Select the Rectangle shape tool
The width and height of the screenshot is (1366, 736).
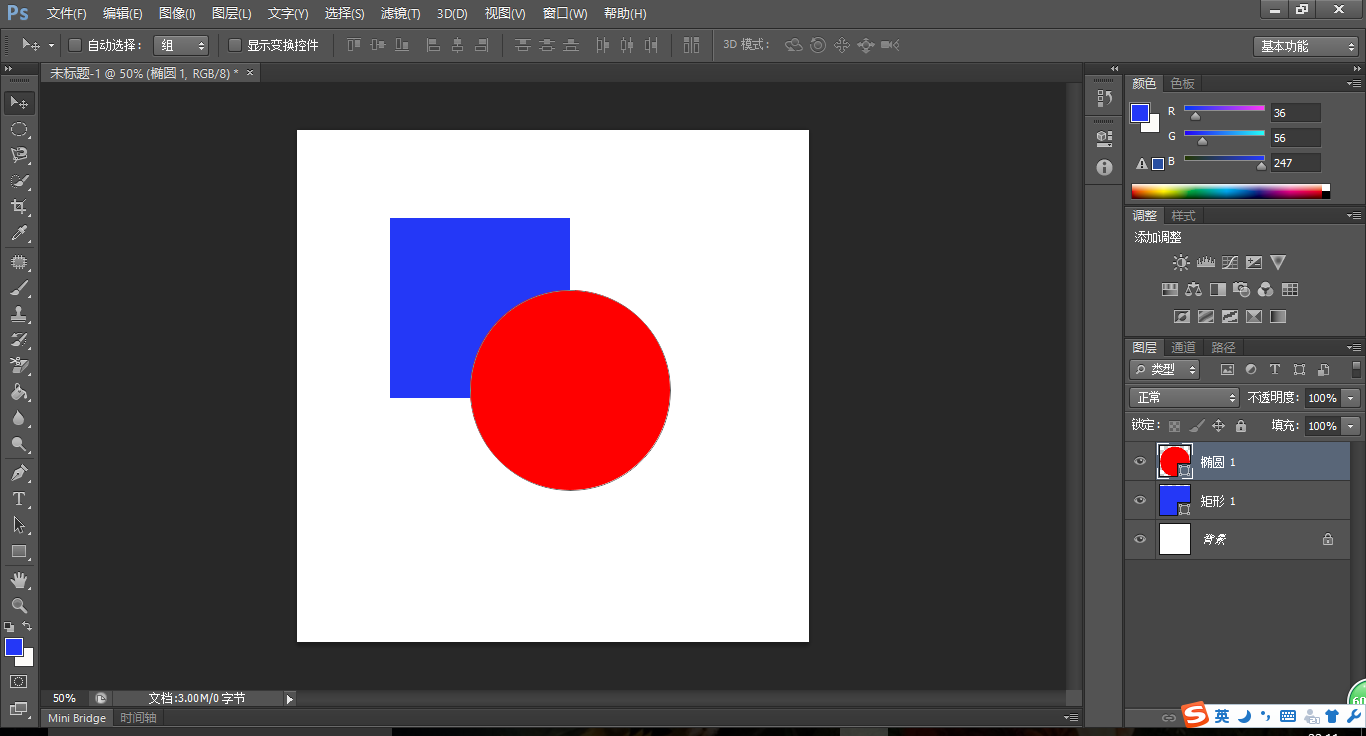(x=19, y=551)
